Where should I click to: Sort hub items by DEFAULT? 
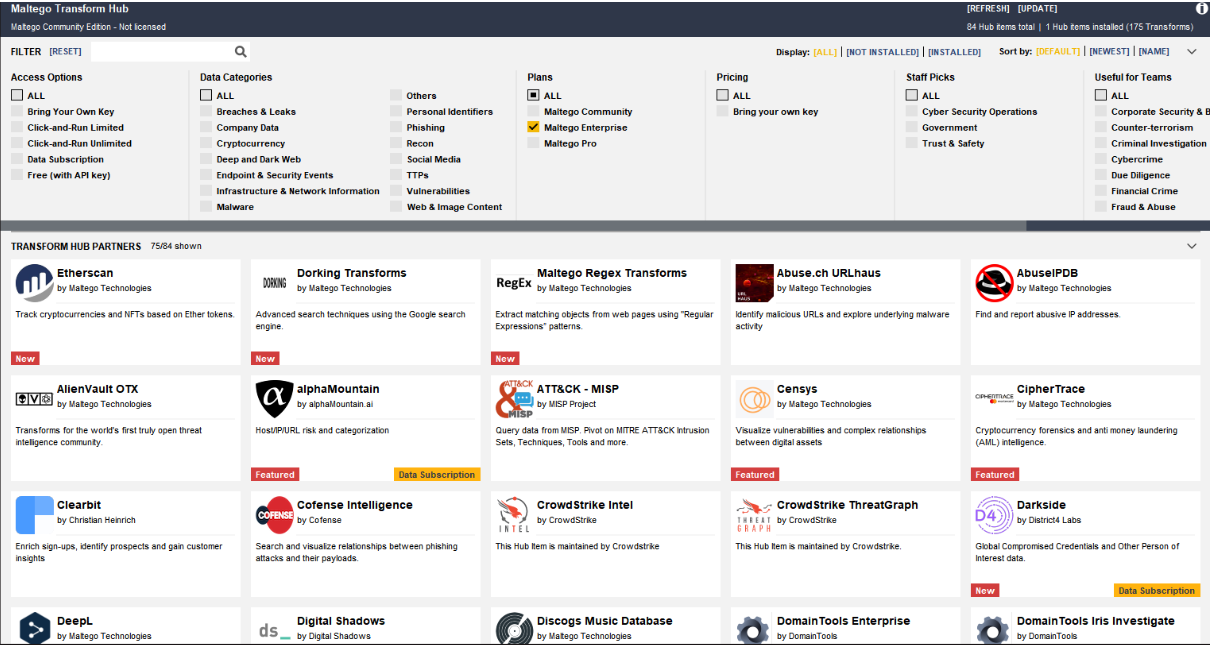point(1058,52)
